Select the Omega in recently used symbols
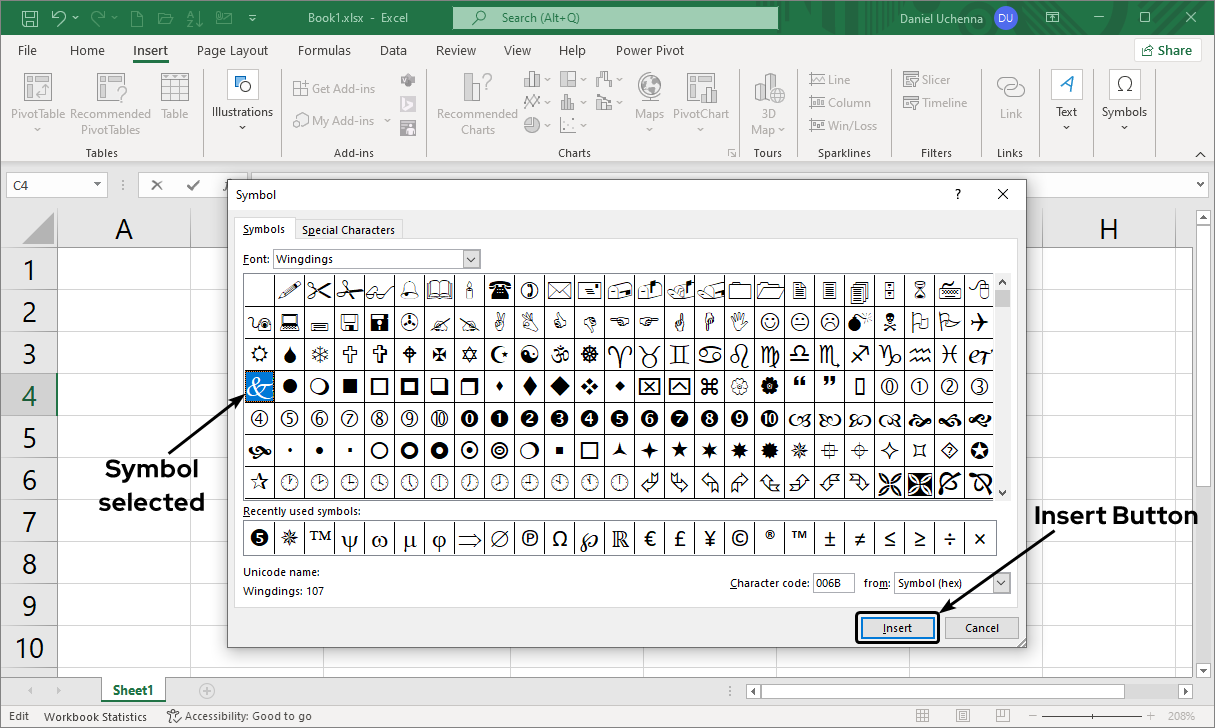 [x=560, y=539]
